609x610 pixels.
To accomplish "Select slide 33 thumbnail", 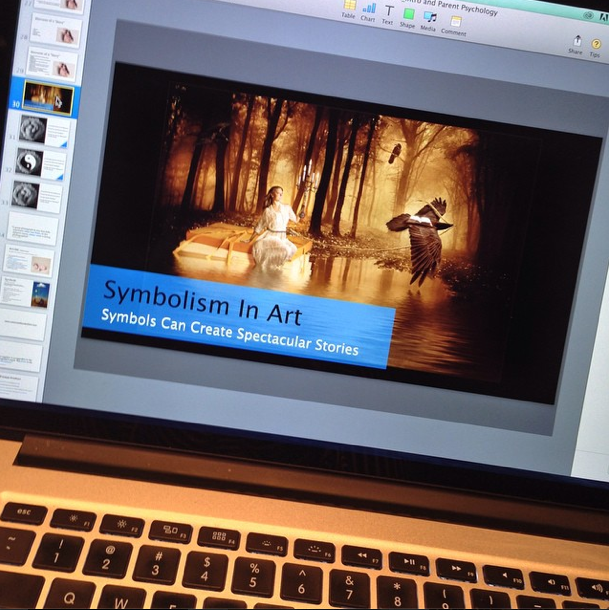I will tap(37, 197).
